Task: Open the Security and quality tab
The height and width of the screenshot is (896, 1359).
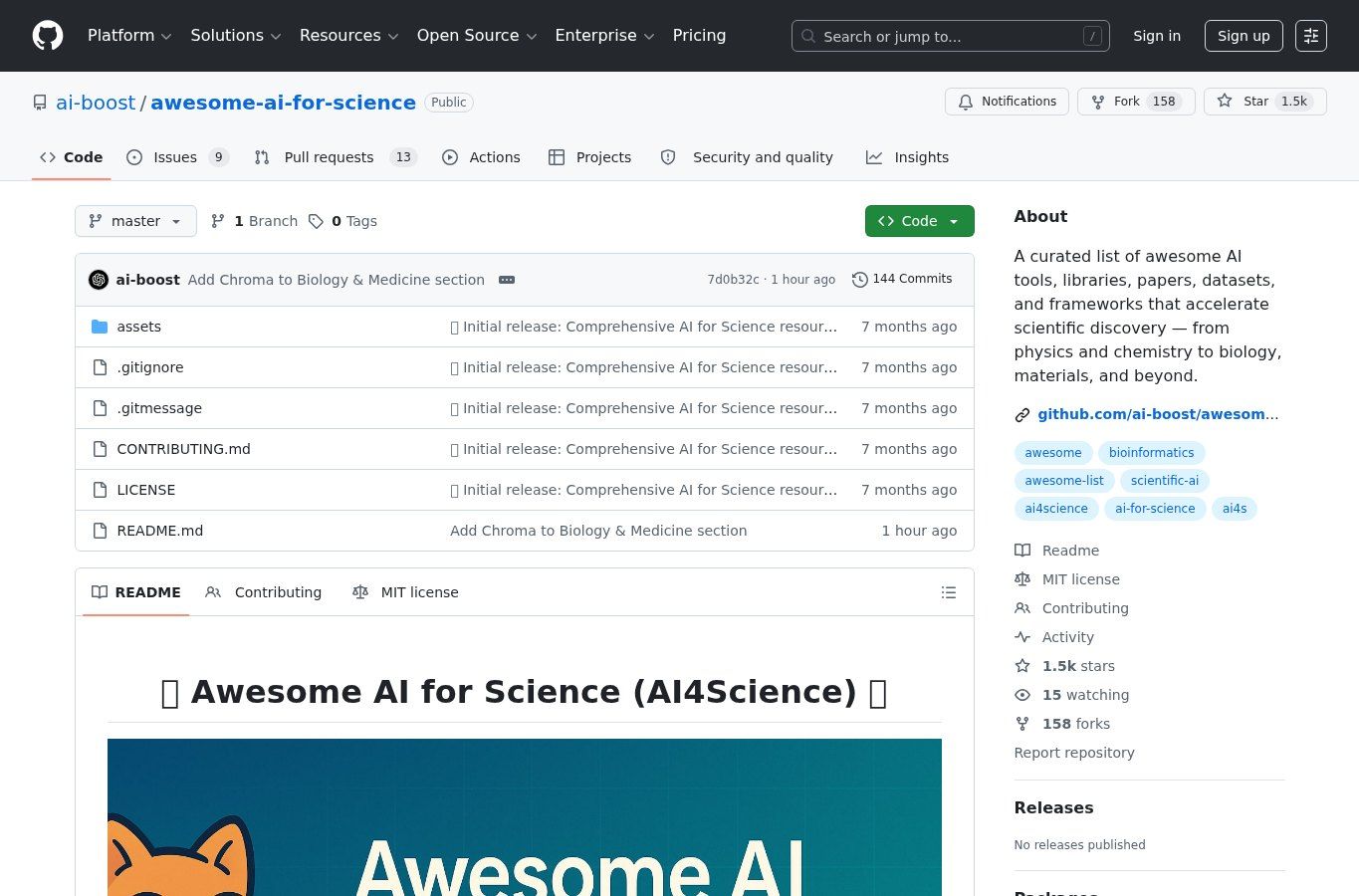Action: (748, 157)
